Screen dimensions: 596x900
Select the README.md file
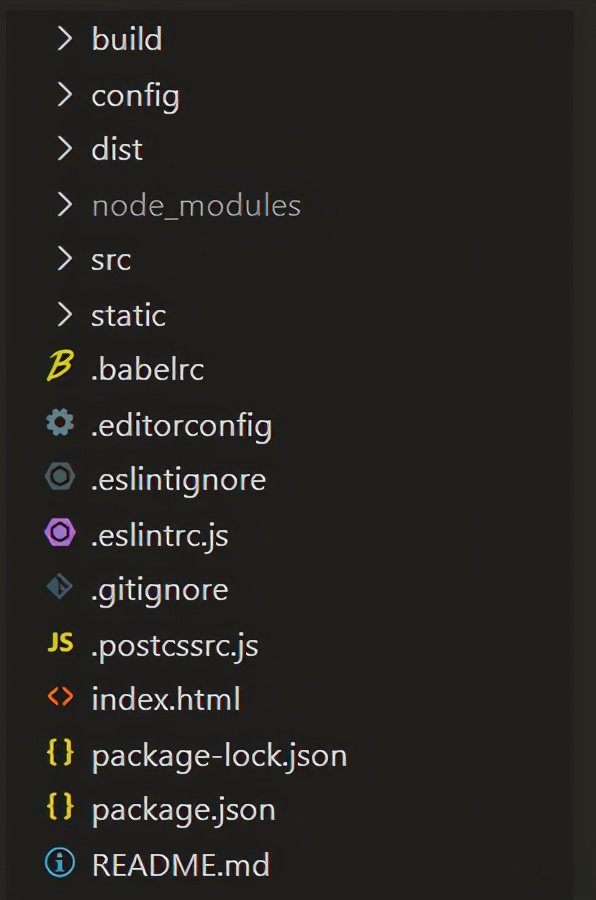click(x=181, y=864)
